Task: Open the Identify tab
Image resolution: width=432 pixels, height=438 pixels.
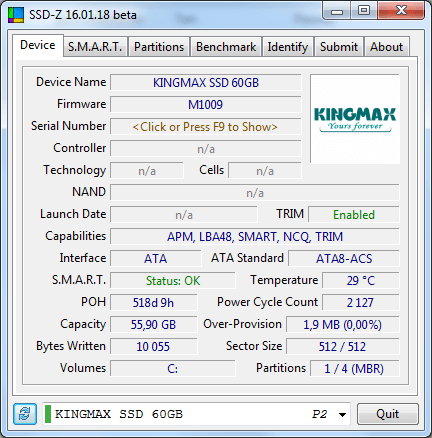Action: point(287,47)
